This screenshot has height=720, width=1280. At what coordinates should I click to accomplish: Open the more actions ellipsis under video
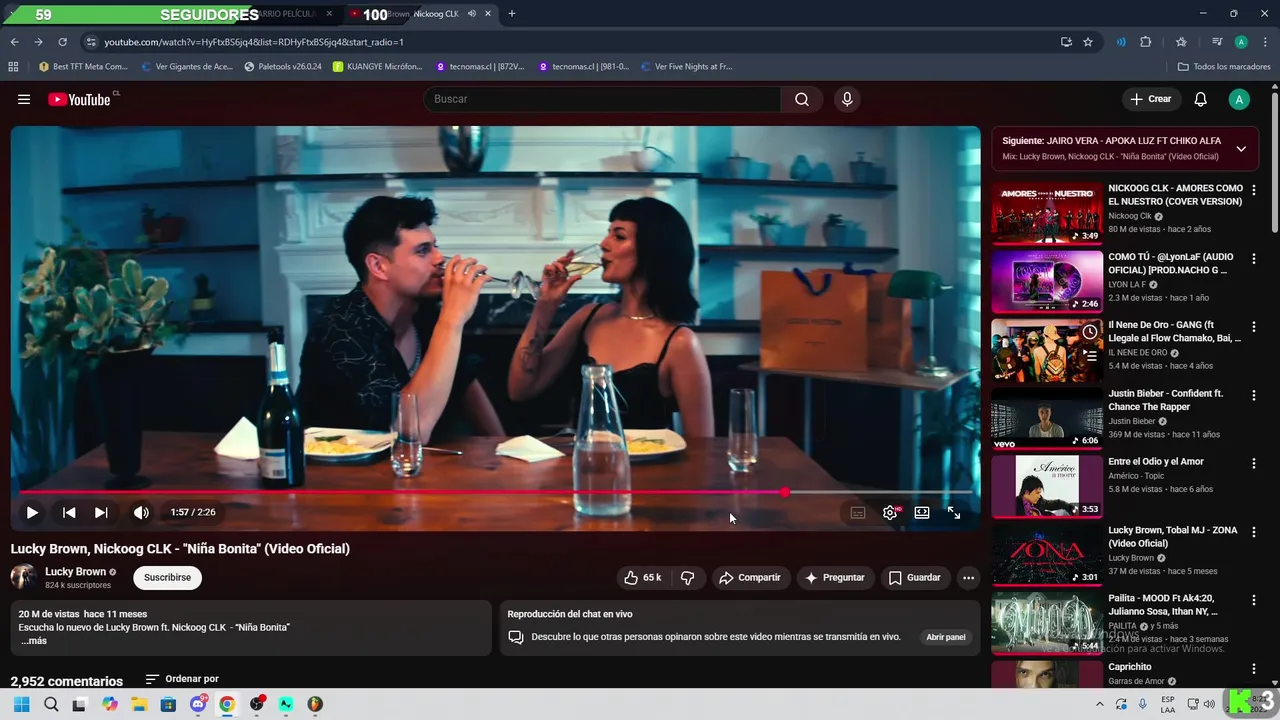[x=968, y=577]
